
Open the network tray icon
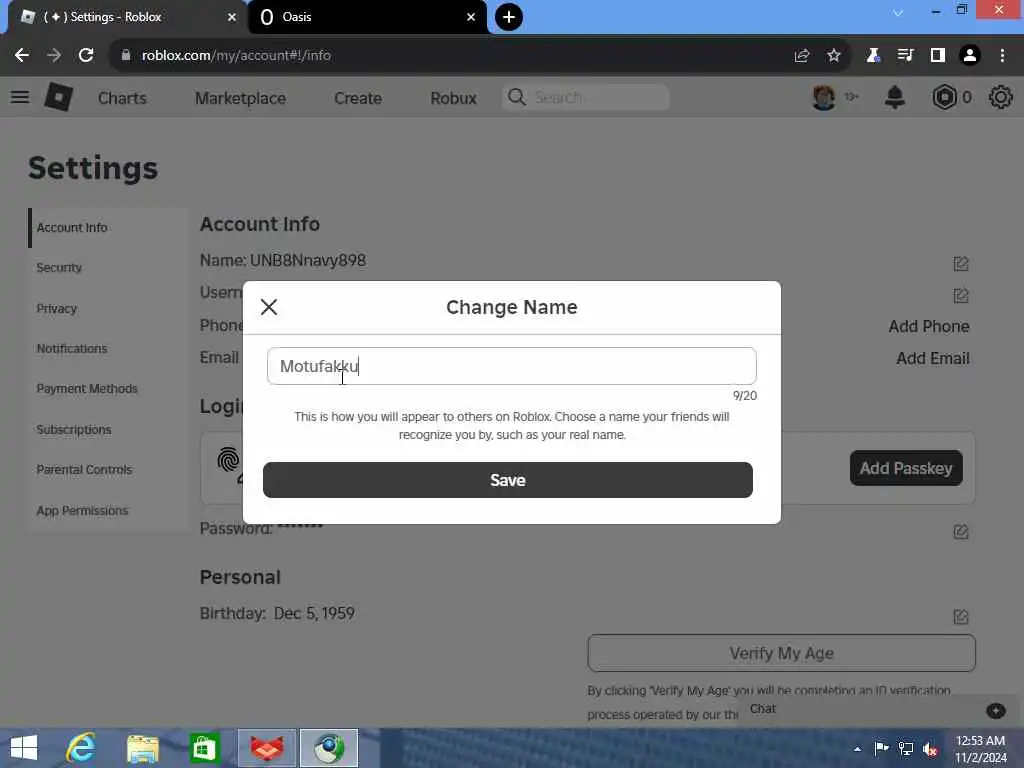[x=906, y=749]
